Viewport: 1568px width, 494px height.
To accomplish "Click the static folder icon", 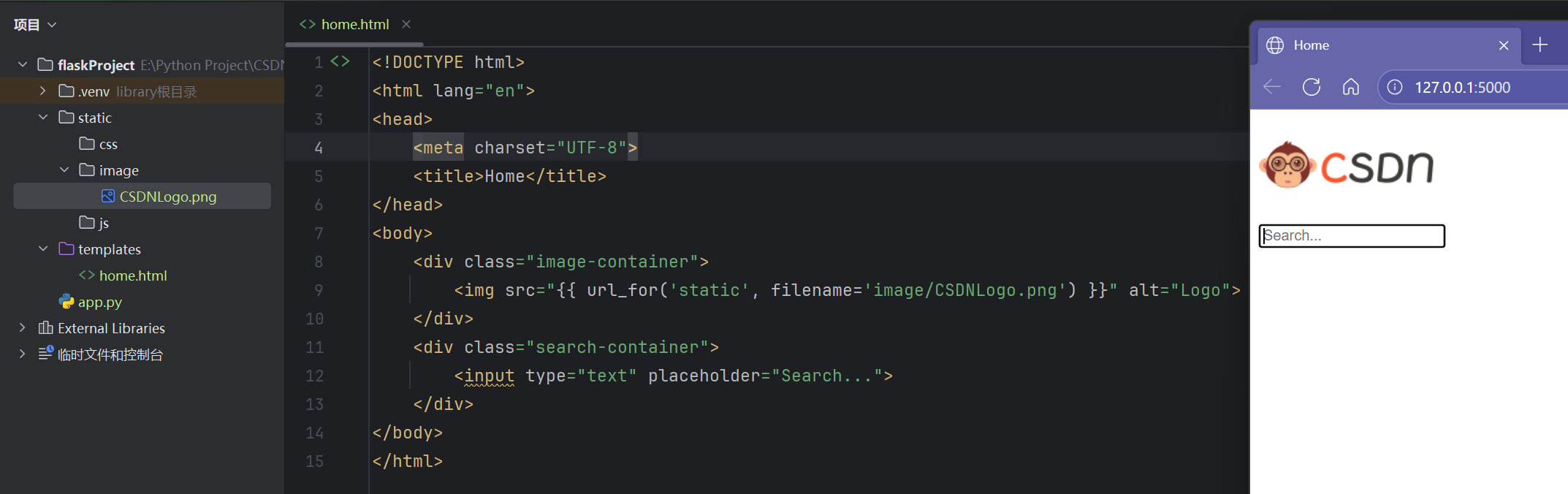I will point(66,118).
